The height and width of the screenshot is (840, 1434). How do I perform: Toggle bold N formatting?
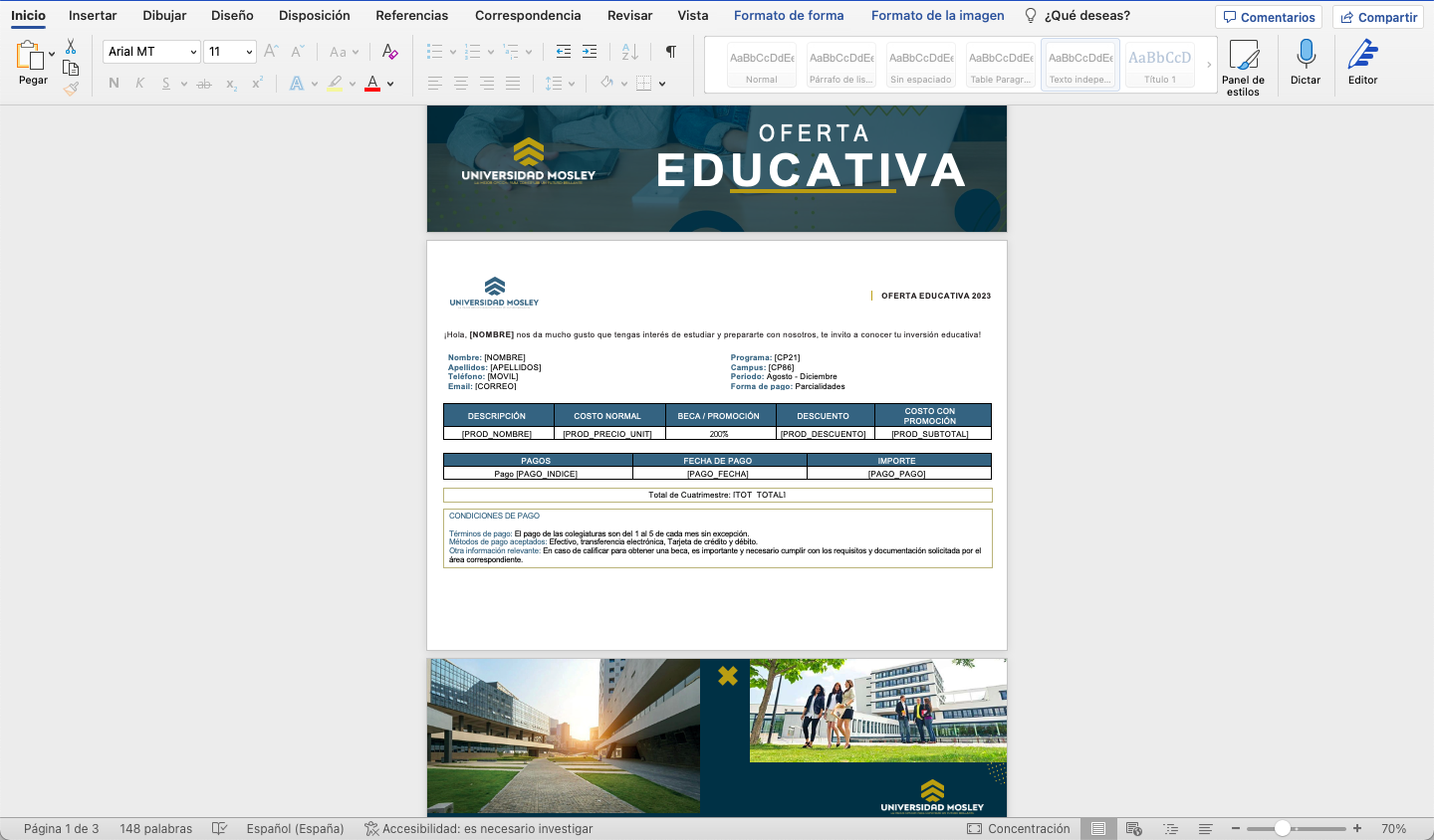(114, 84)
